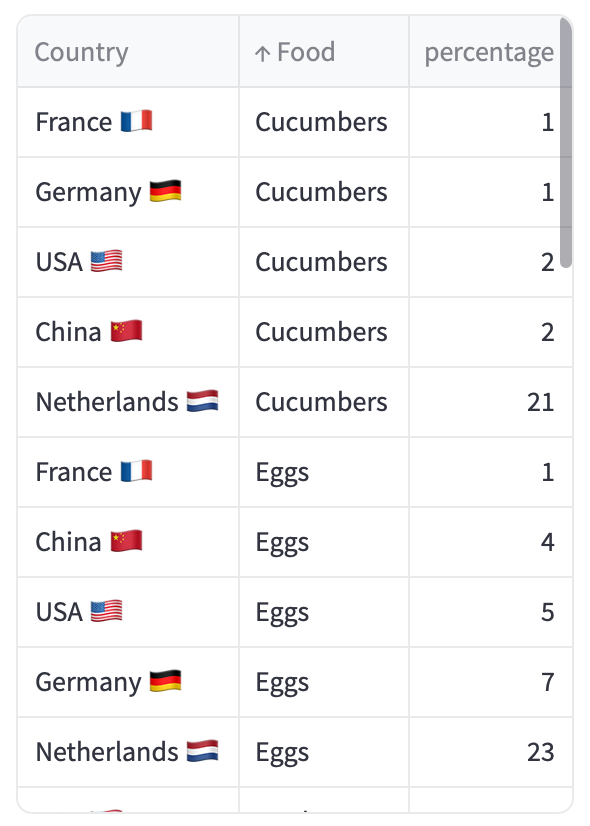Select the Eggs cell in Germany row

click(x=324, y=683)
